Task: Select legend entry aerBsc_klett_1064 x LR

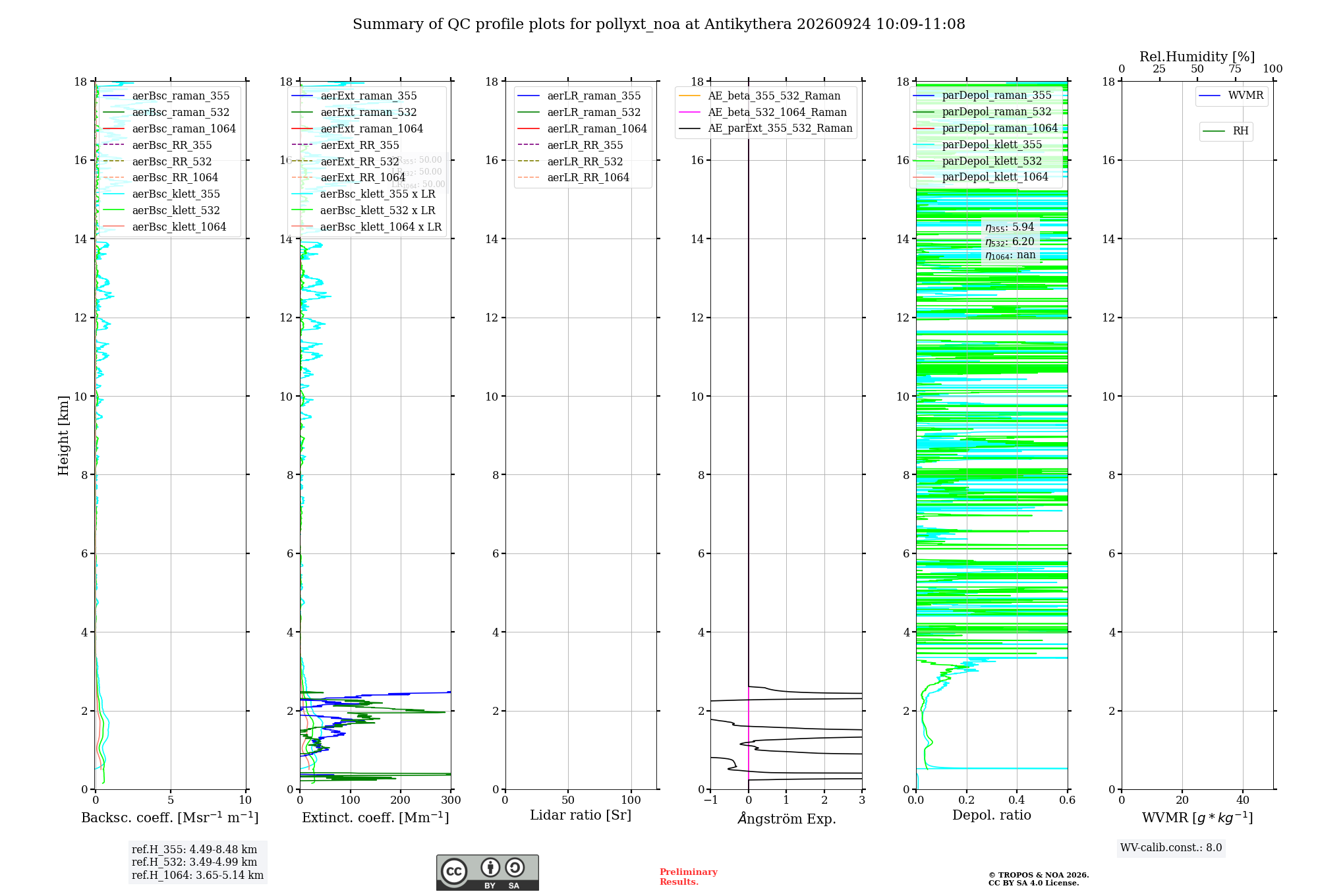Action: pyautogui.click(x=366, y=227)
